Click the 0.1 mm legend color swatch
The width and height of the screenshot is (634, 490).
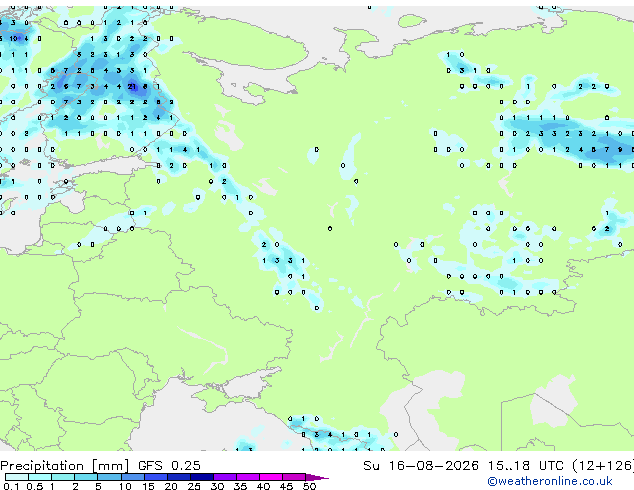coord(17,477)
